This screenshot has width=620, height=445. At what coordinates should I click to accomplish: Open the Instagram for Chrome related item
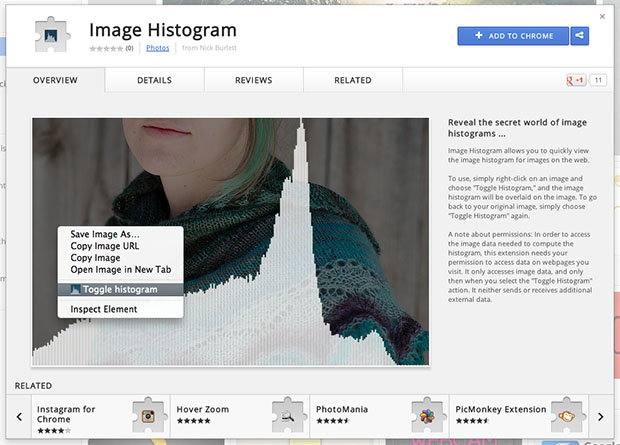(101, 417)
